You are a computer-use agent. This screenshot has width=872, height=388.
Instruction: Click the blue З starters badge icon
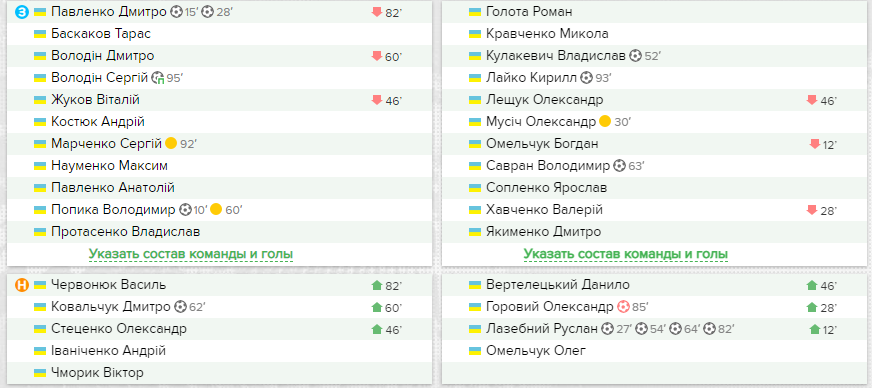21,12
